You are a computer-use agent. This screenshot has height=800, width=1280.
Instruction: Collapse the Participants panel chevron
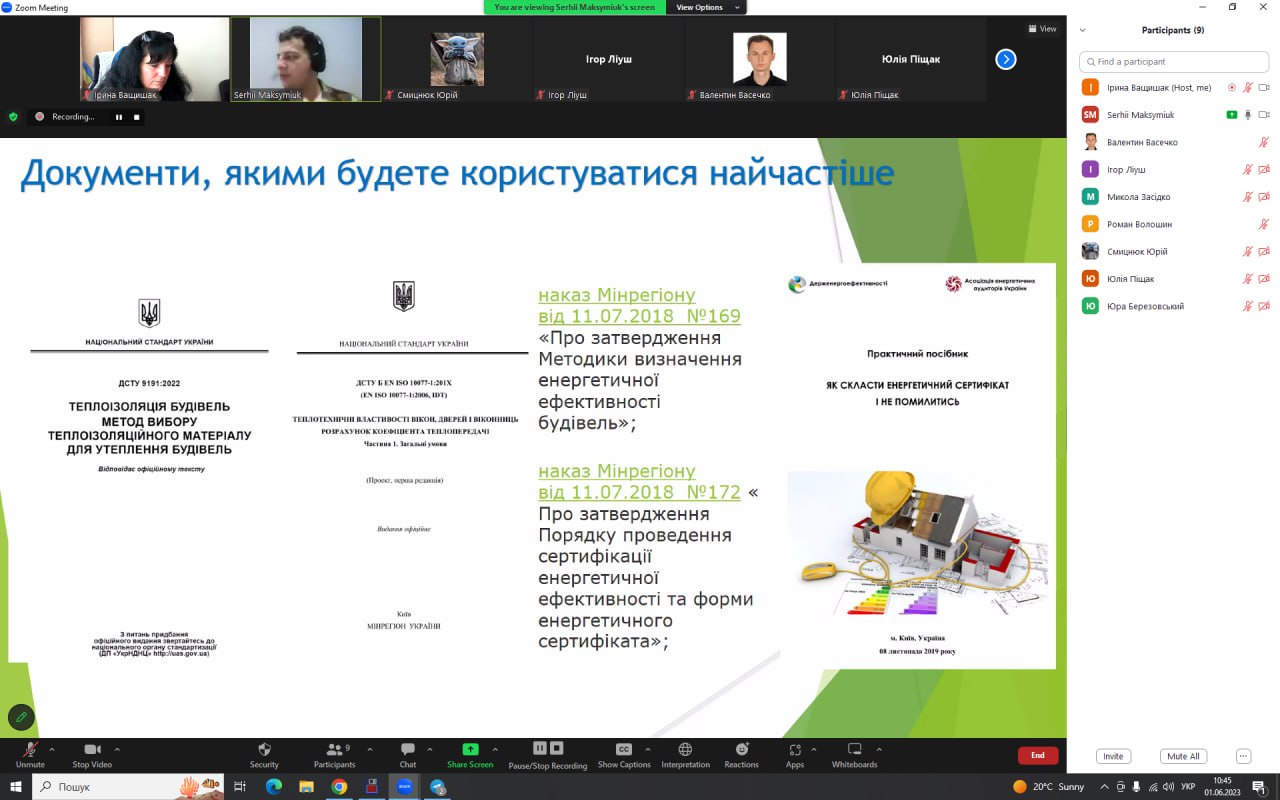tap(1083, 30)
